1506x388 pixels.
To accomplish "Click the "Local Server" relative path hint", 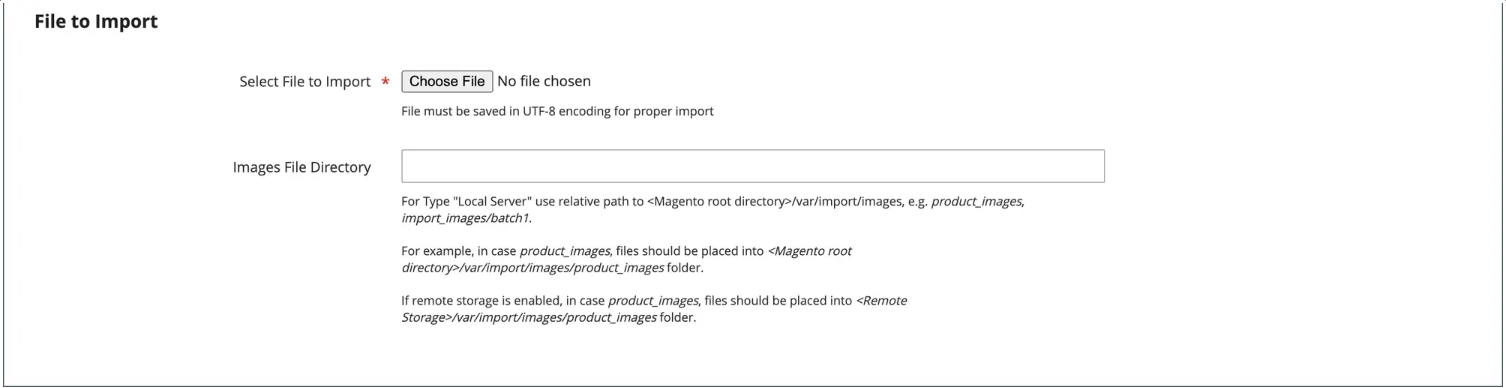I will [712, 208].
